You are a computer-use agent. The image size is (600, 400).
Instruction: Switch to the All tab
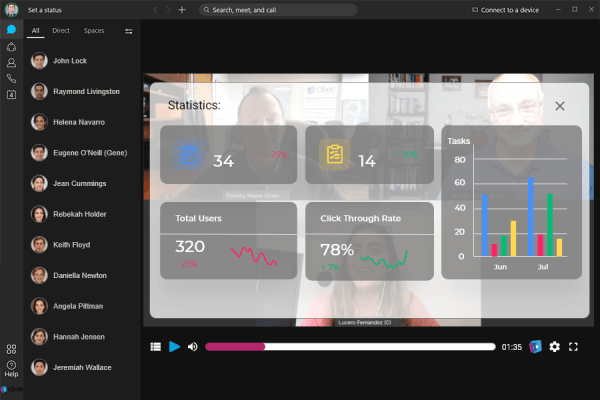point(36,31)
